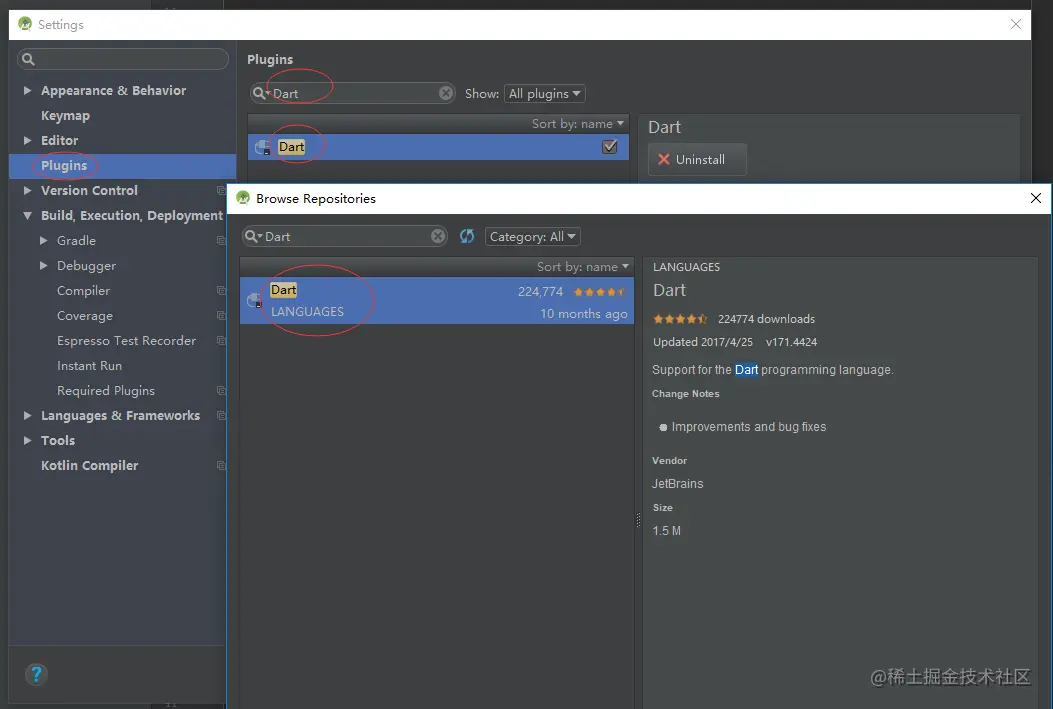Click the highlighted Dart word in description
The image size is (1053, 709).
[x=746, y=370]
